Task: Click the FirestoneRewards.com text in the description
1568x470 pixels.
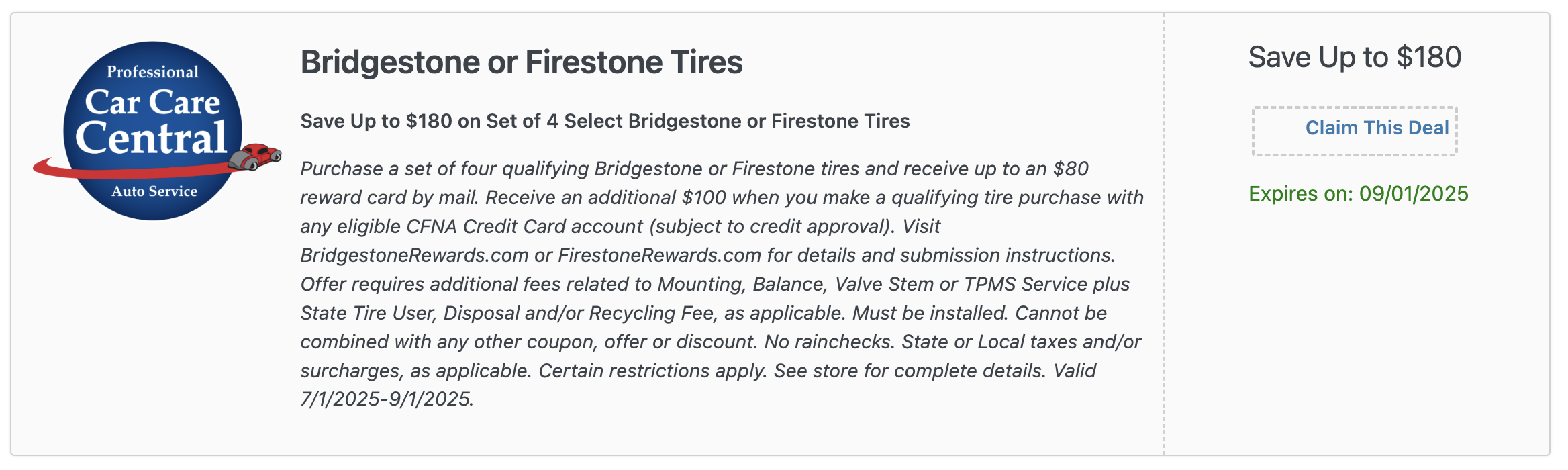Action: 659,255
